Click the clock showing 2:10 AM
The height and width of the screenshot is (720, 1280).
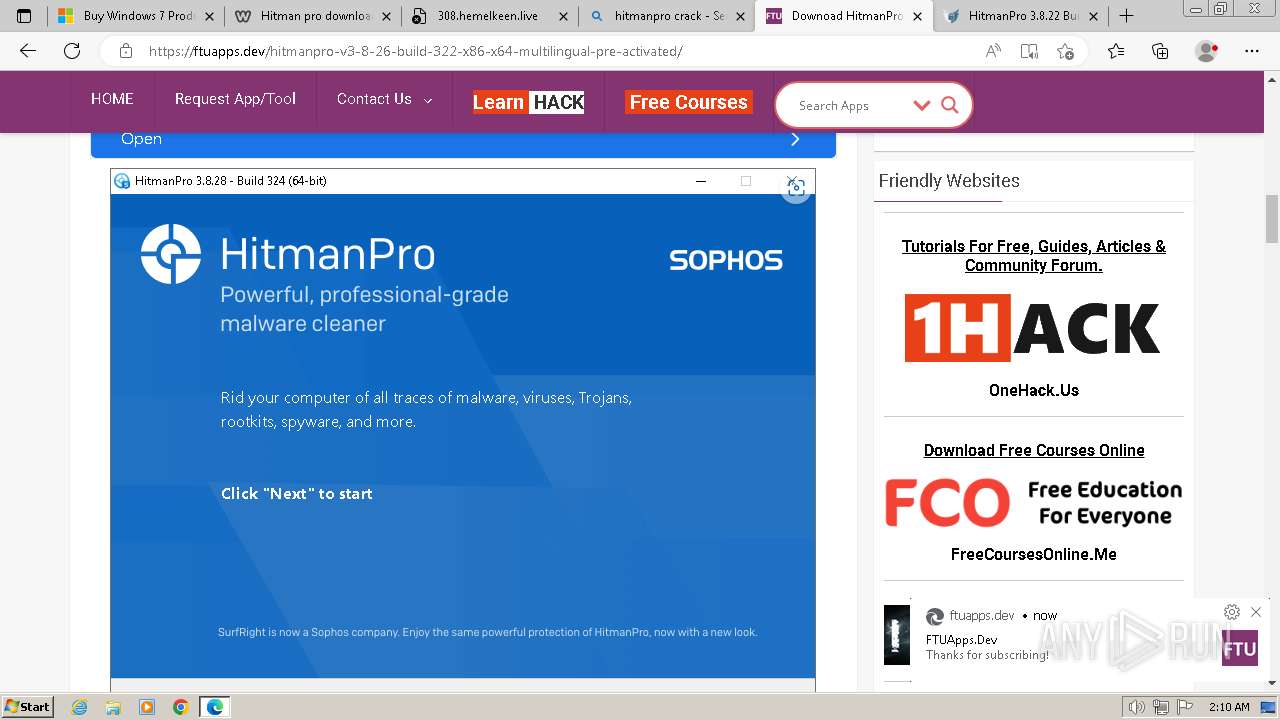[1229, 707]
